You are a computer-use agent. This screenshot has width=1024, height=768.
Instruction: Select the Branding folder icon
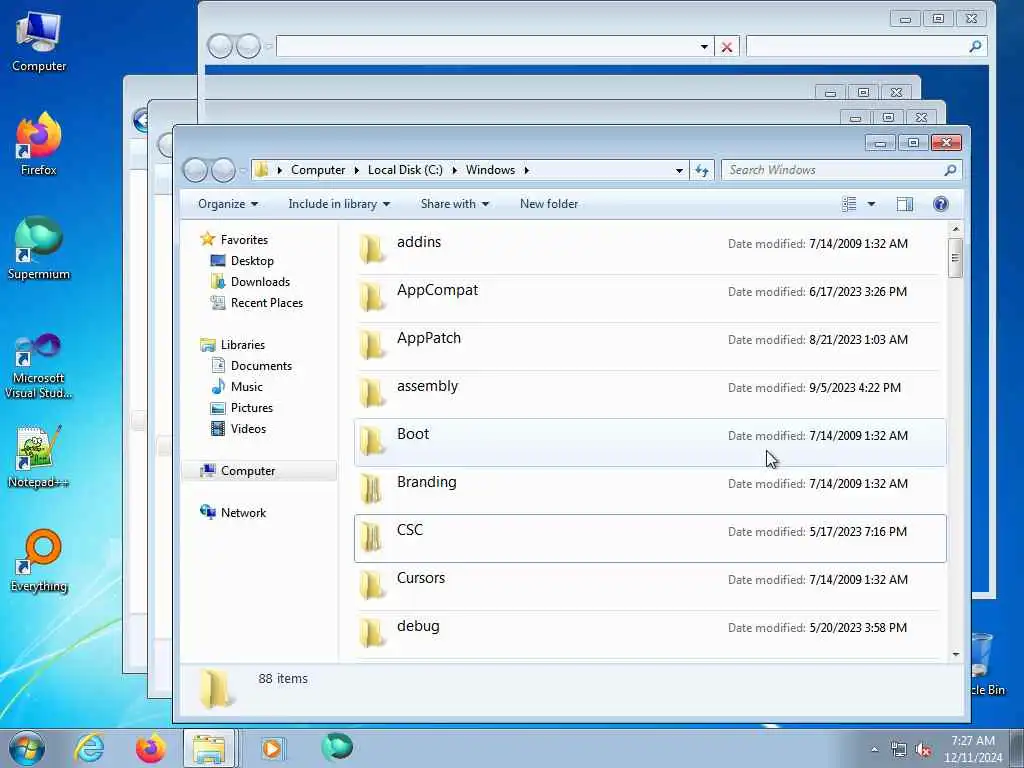coord(372,489)
